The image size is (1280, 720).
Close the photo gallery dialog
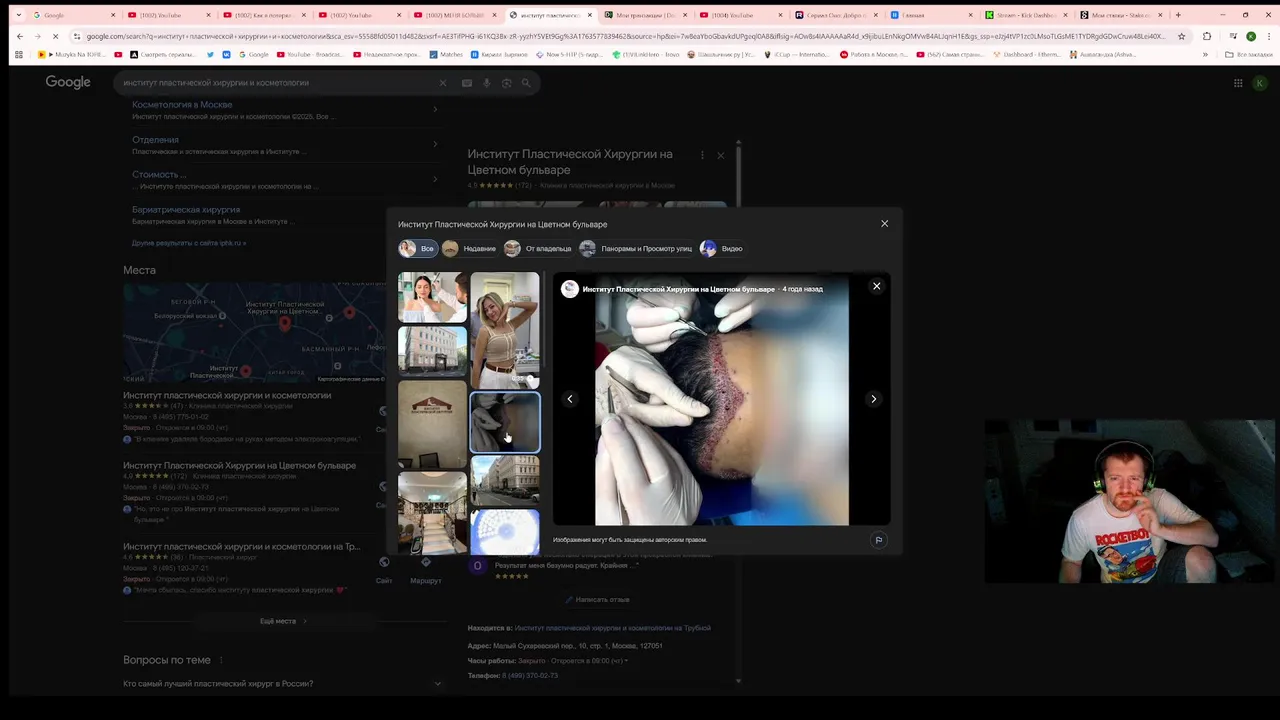point(884,224)
